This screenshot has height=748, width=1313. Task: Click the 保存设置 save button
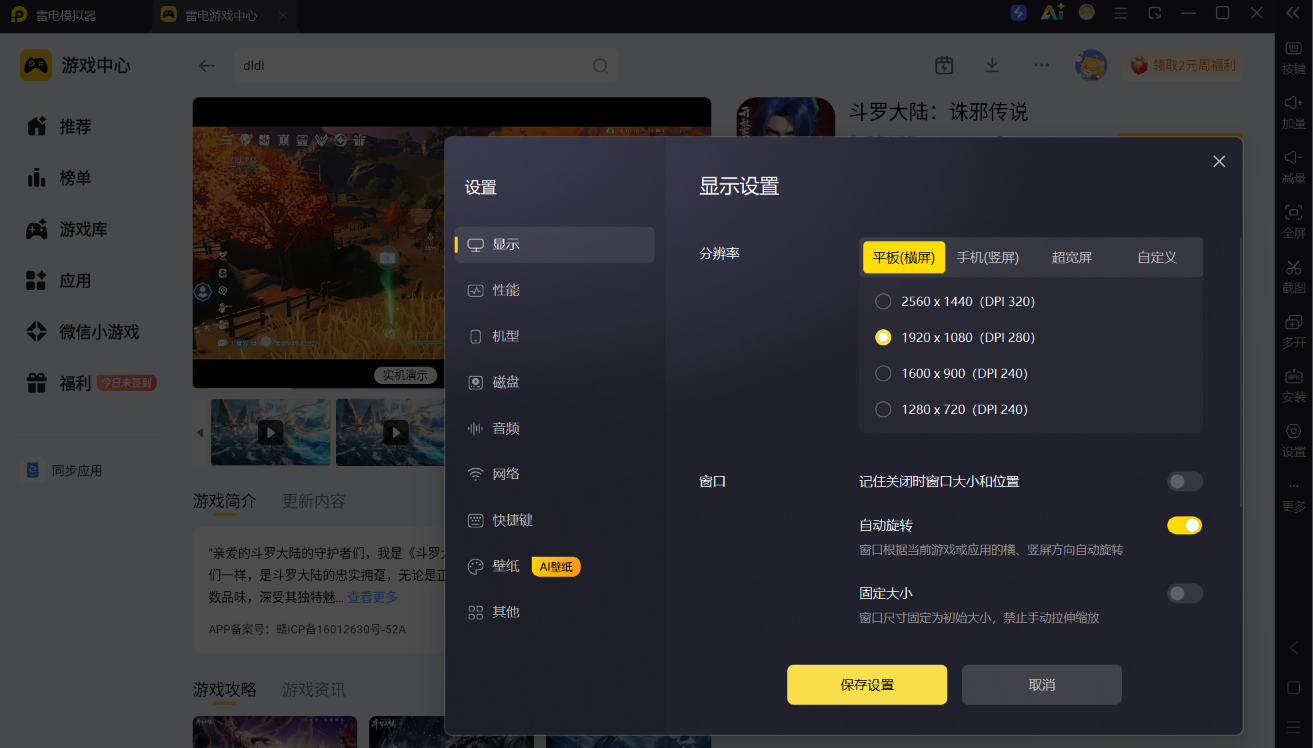coord(867,685)
